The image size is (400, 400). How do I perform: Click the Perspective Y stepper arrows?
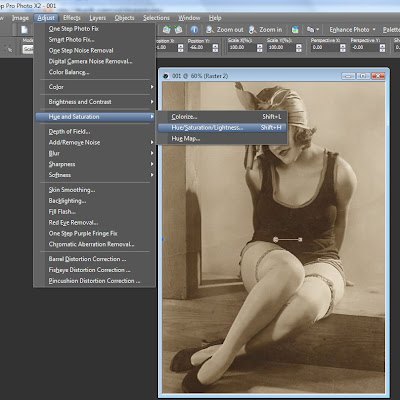382,48
